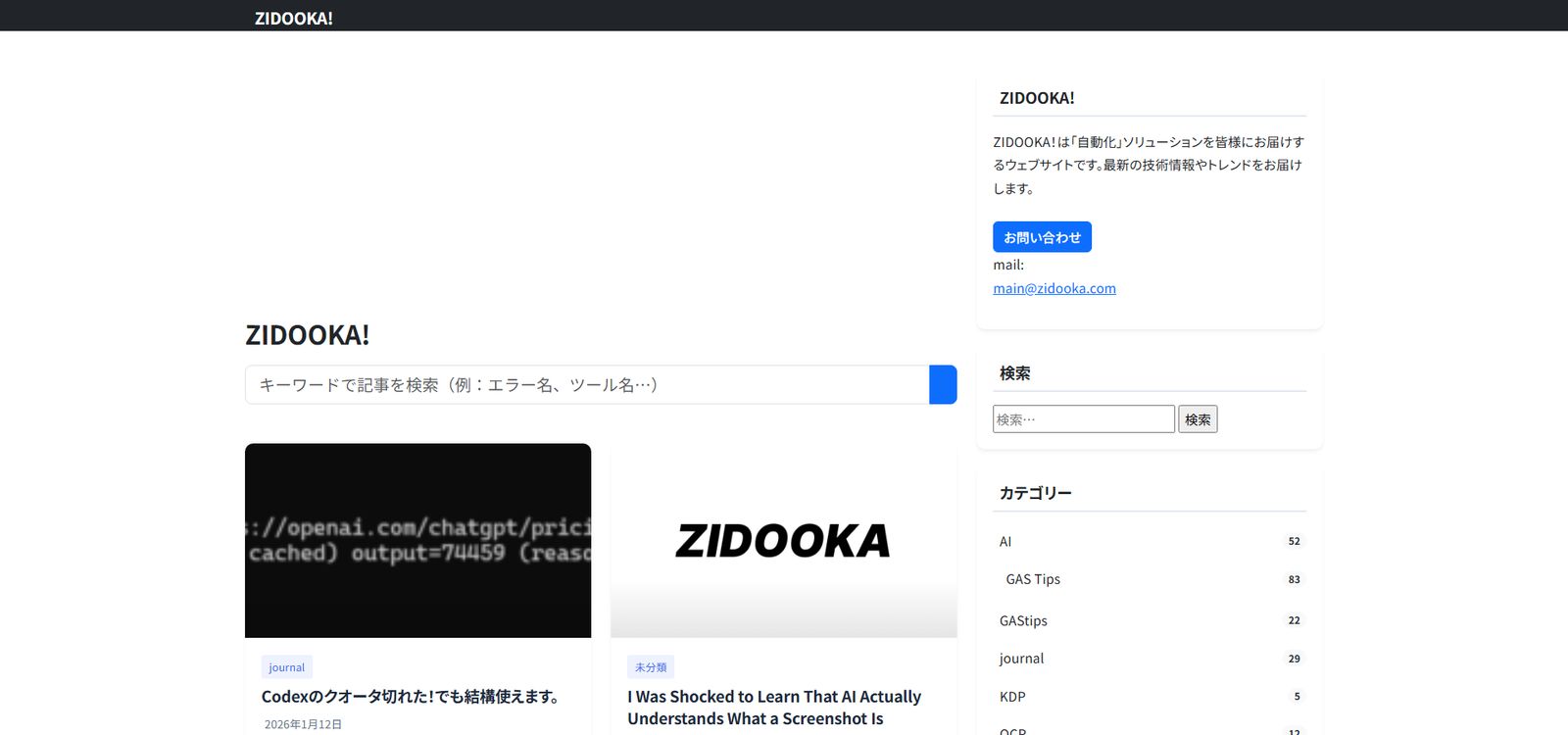Click the ZIDOOKA! sidebar widget heading
This screenshot has height=735, width=1568.
pos(1037,98)
